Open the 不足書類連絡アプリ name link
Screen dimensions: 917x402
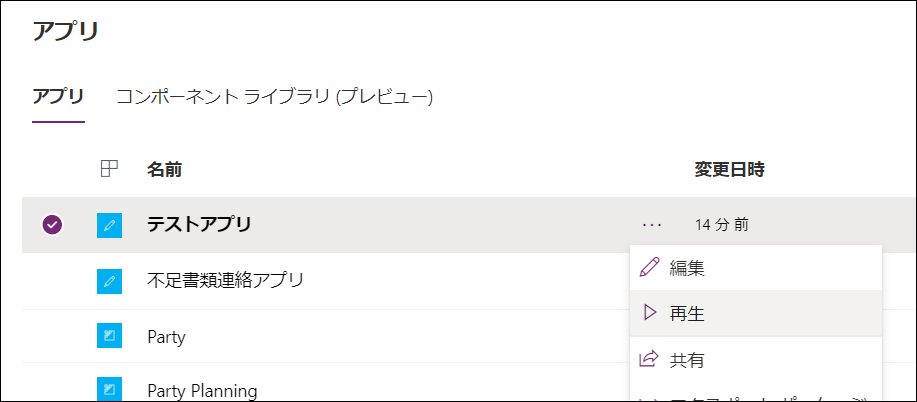point(225,281)
